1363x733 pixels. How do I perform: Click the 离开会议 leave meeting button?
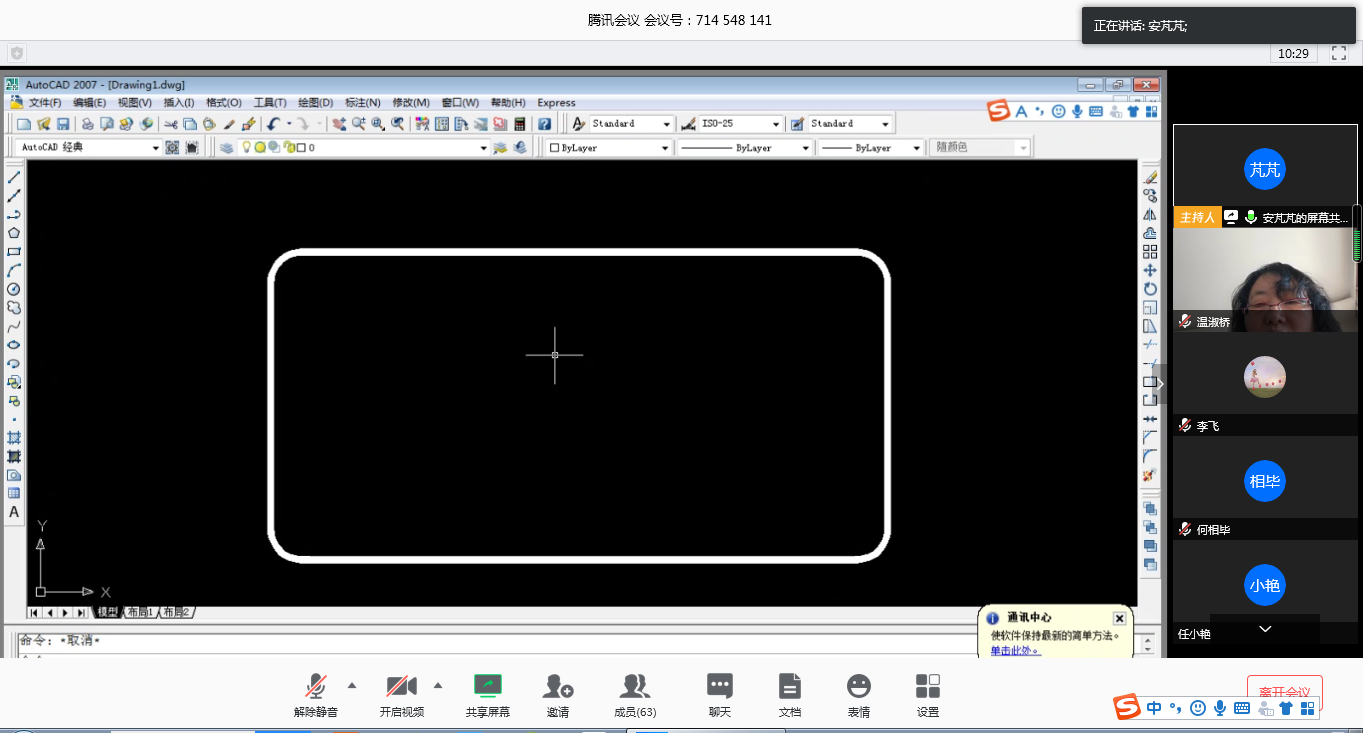[x=1284, y=692]
